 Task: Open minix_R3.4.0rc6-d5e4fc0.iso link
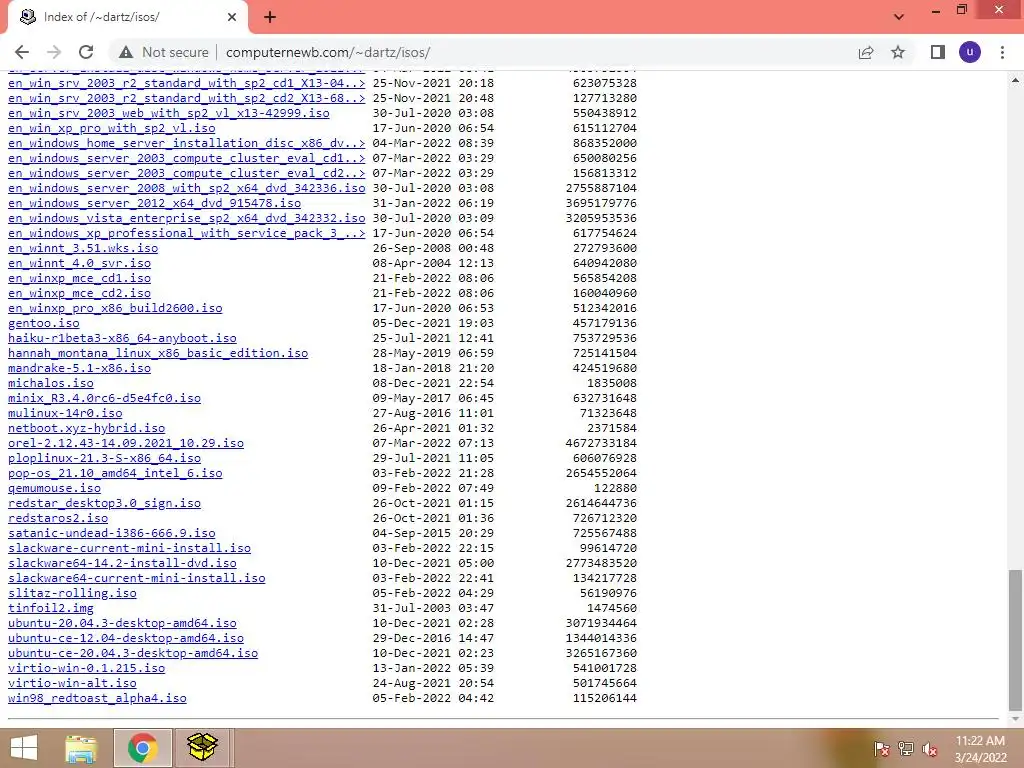click(x=104, y=398)
